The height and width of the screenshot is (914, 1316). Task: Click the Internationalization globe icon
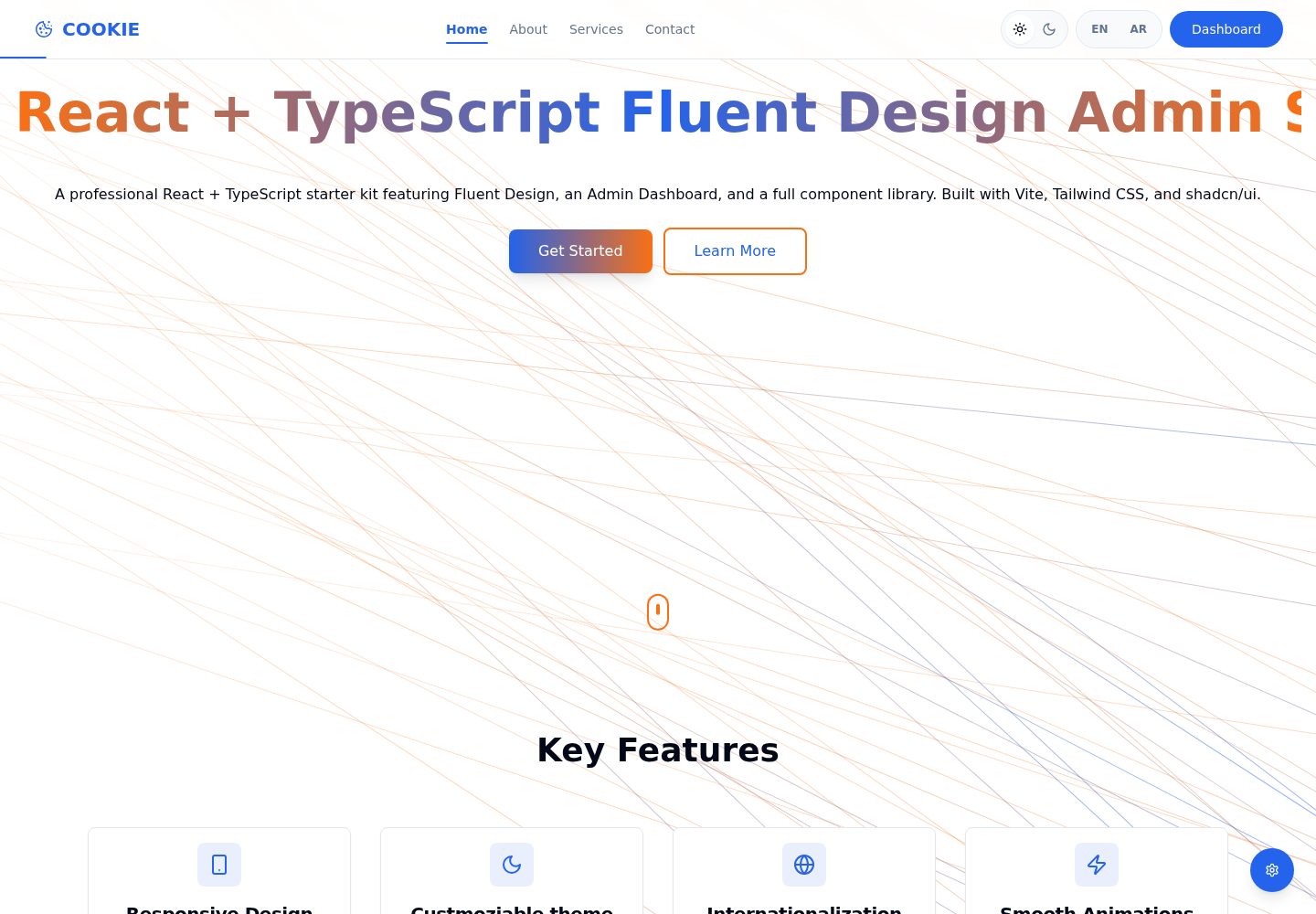pos(804,865)
